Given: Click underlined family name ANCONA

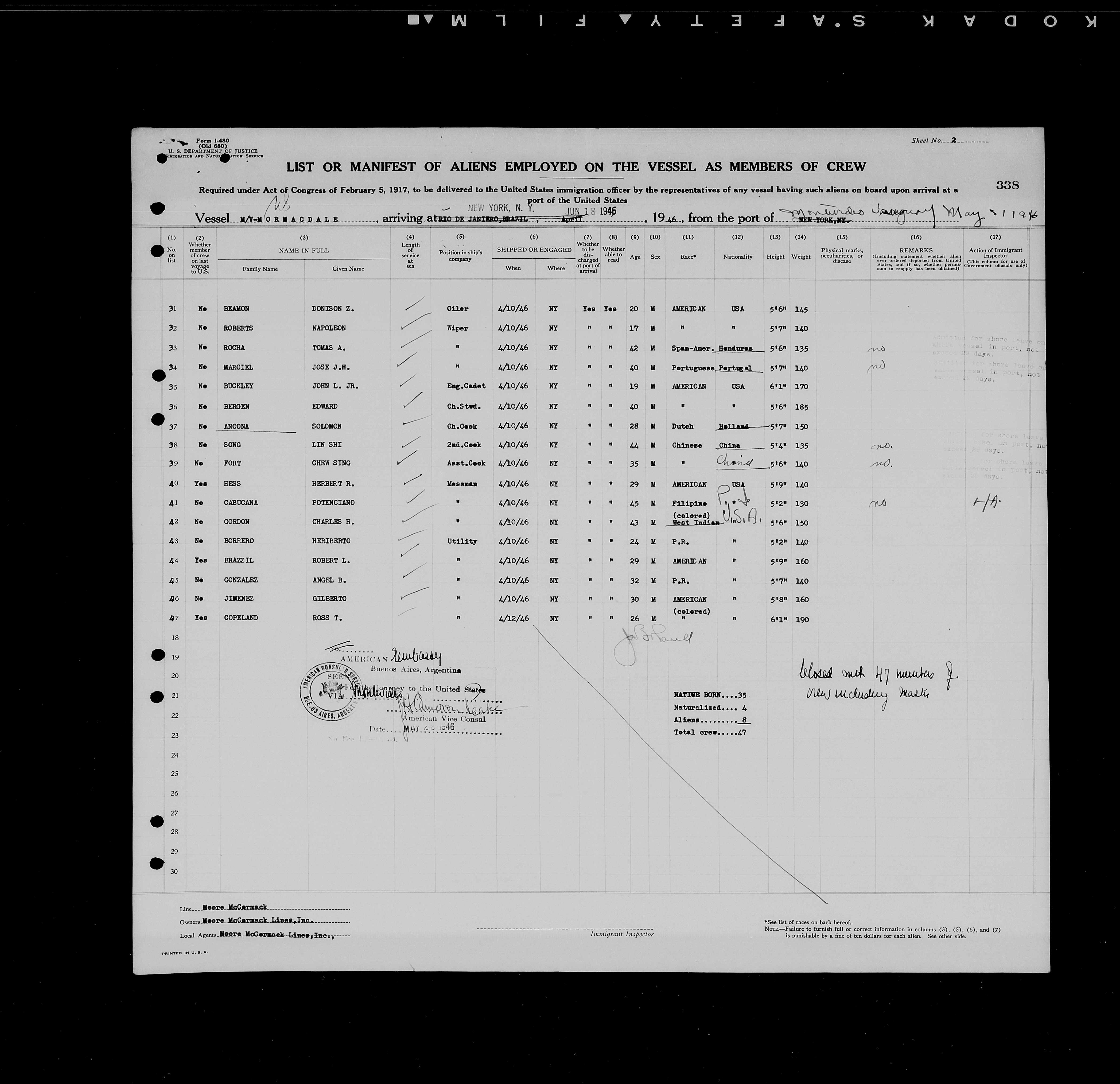Looking at the screenshot, I should click(236, 426).
